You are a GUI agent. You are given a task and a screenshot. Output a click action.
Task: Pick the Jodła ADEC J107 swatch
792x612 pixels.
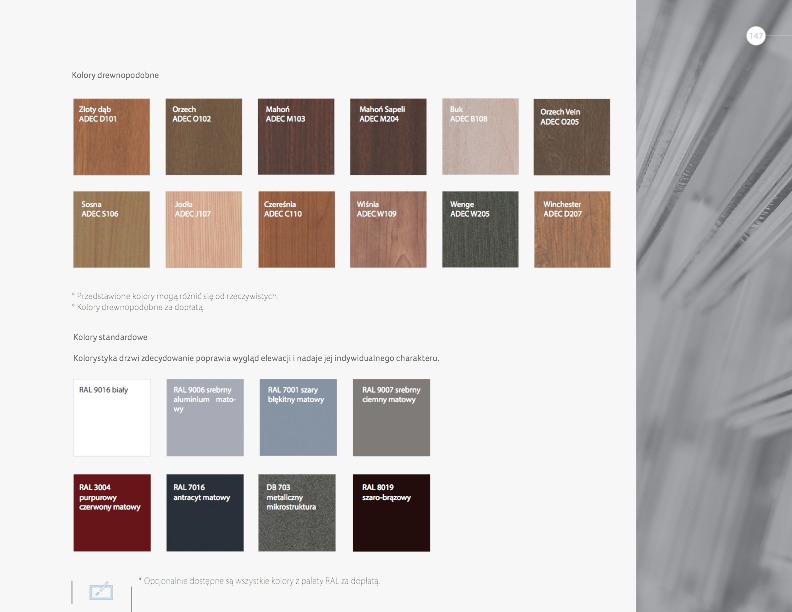pos(204,230)
